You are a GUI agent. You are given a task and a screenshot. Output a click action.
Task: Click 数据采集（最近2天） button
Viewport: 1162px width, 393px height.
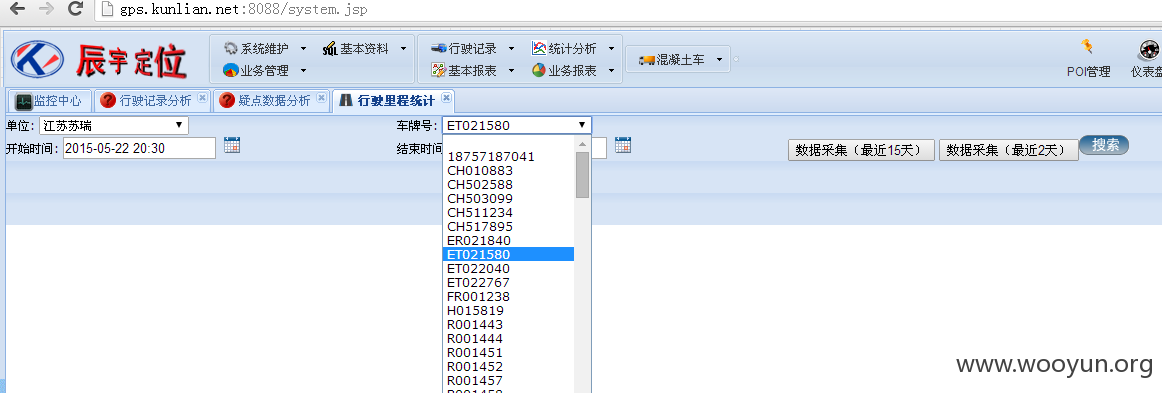1009,150
